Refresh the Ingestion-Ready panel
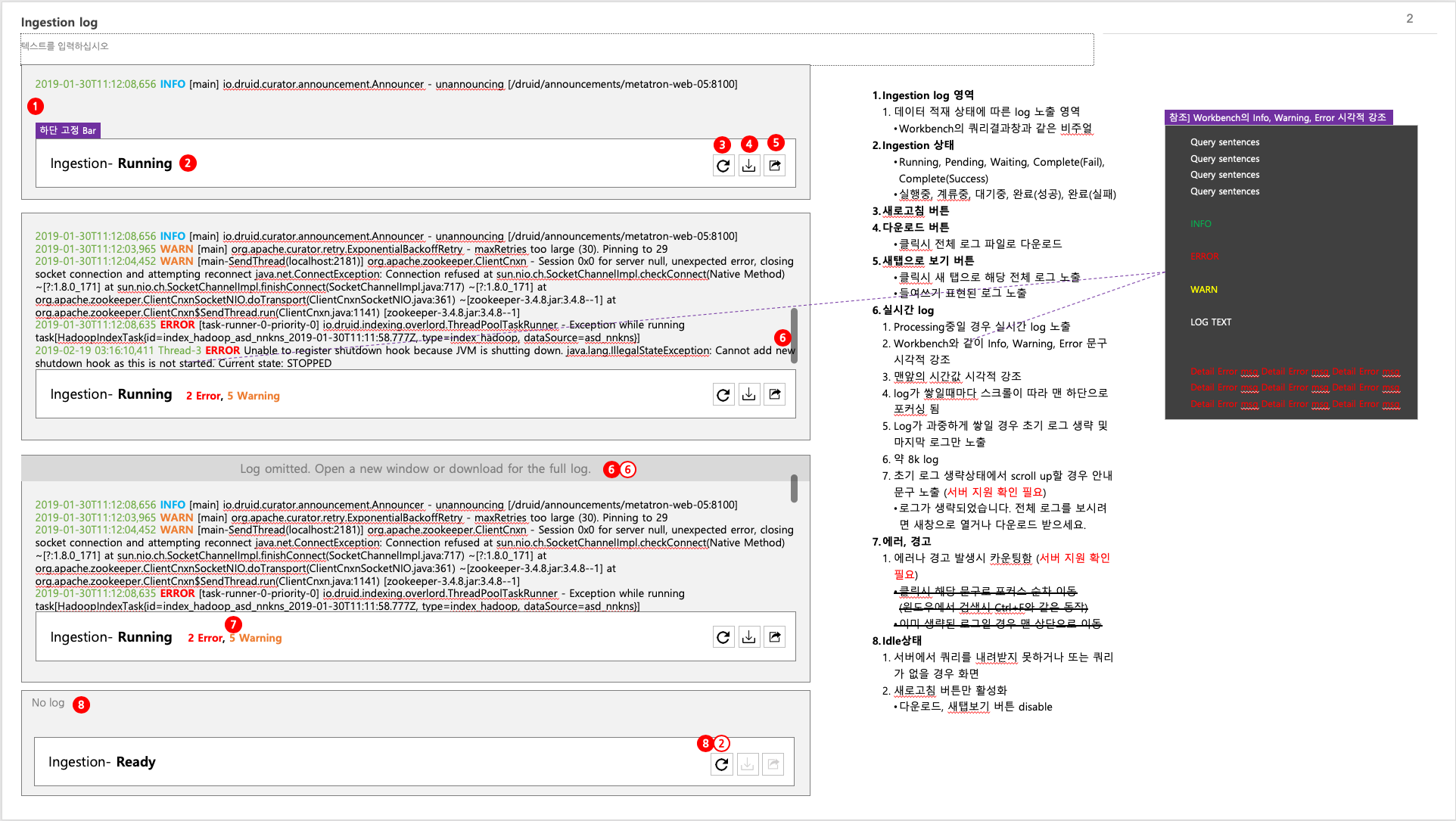1456x821 pixels. point(721,763)
